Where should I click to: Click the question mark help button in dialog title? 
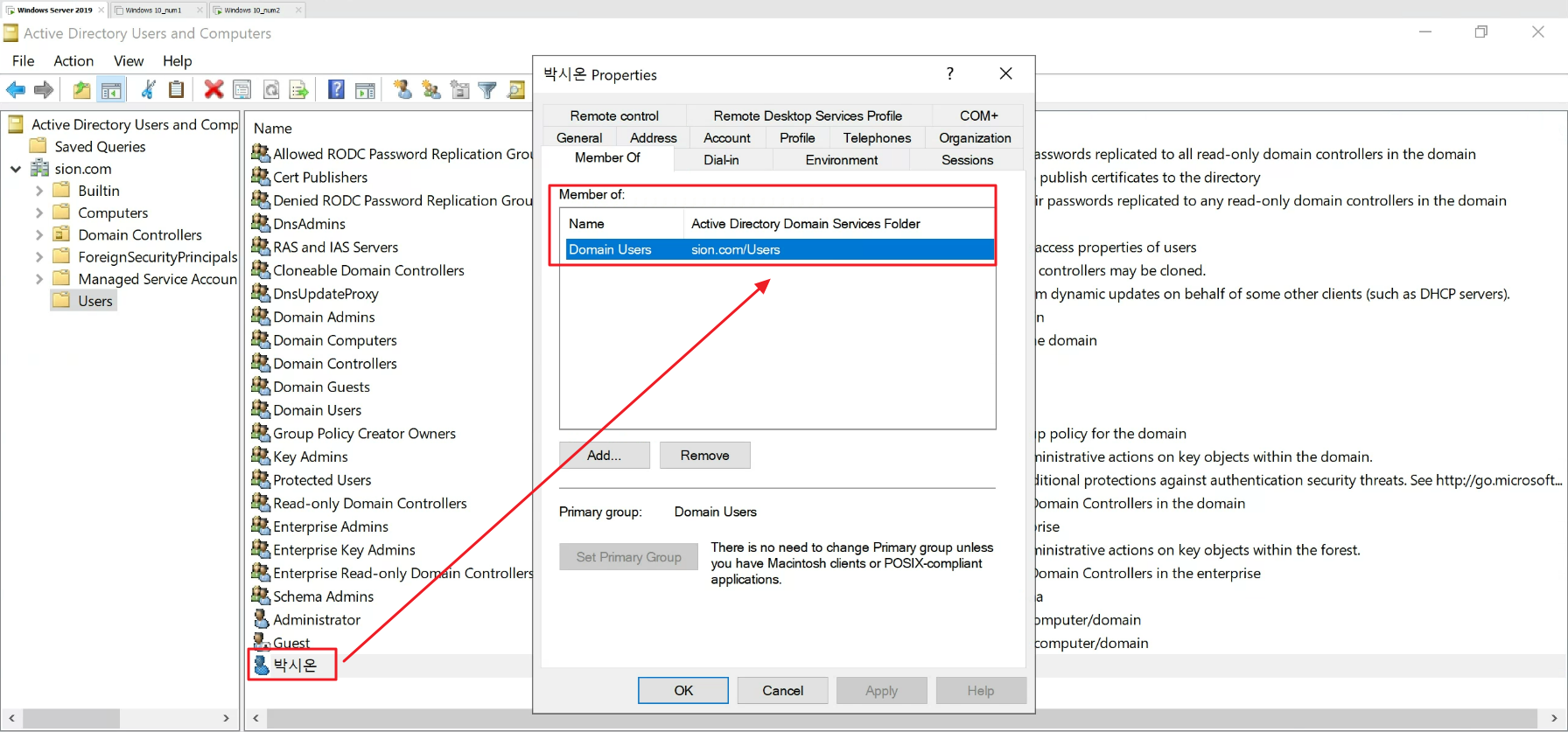click(950, 73)
